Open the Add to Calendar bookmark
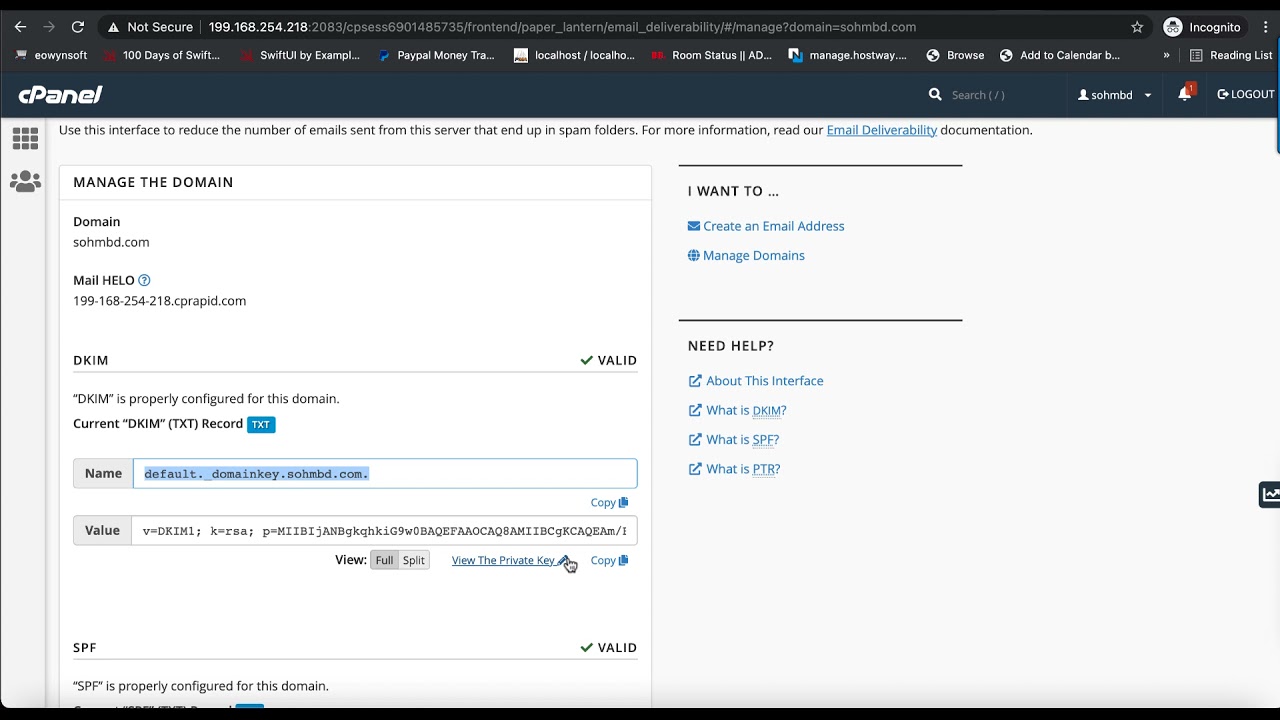This screenshot has width=1280, height=720. (x=1060, y=55)
